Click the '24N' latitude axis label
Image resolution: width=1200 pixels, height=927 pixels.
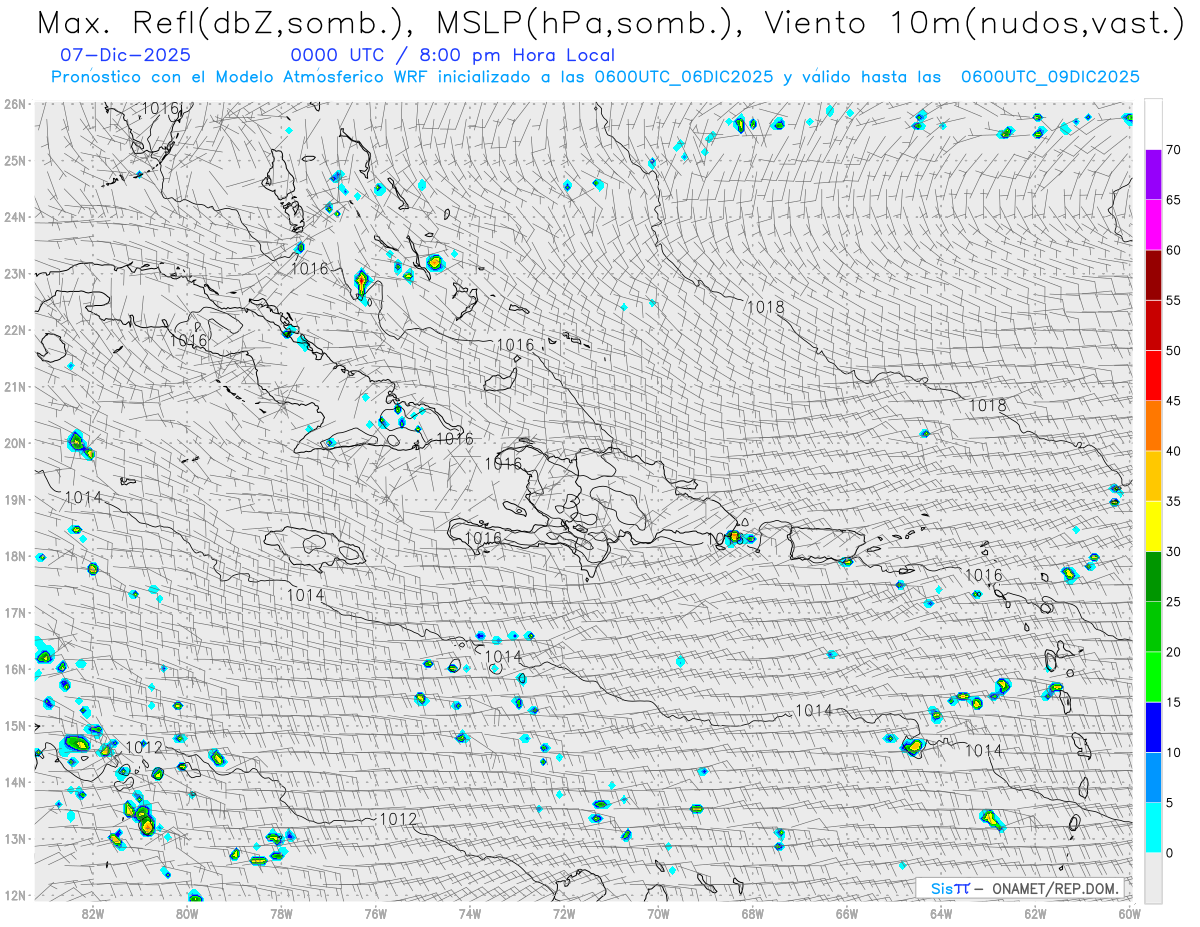[x=16, y=217]
